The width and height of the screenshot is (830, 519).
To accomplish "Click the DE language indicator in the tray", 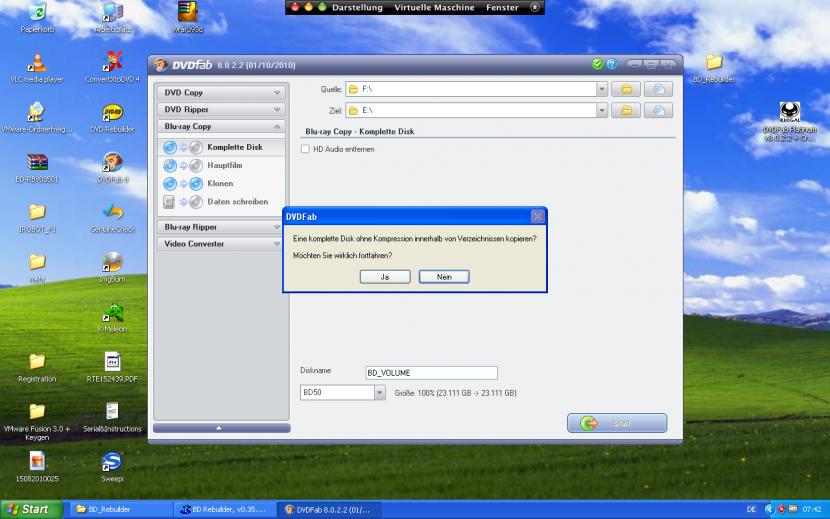I will 751,509.
